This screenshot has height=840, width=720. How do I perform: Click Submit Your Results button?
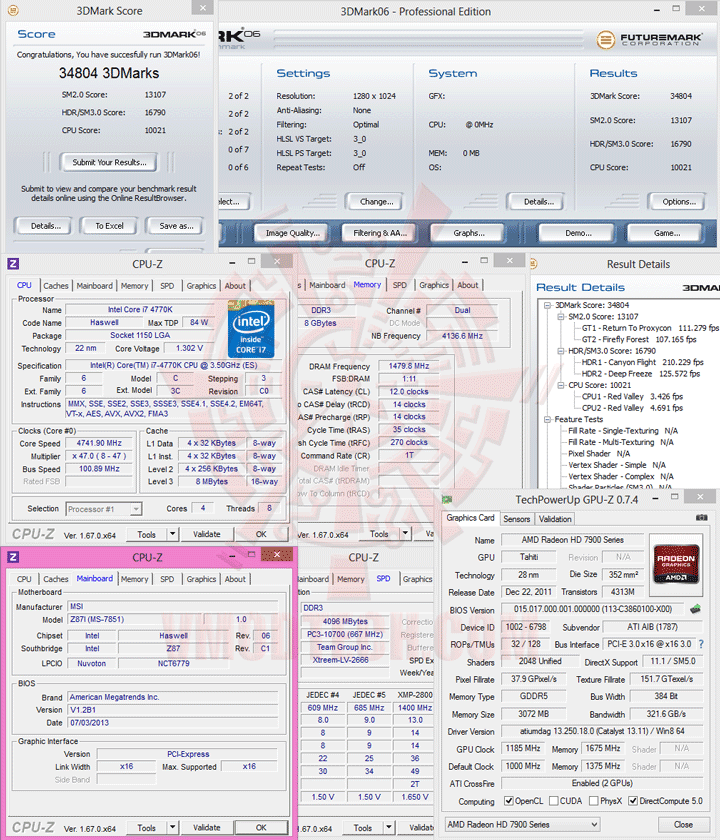pyautogui.click(x=109, y=162)
